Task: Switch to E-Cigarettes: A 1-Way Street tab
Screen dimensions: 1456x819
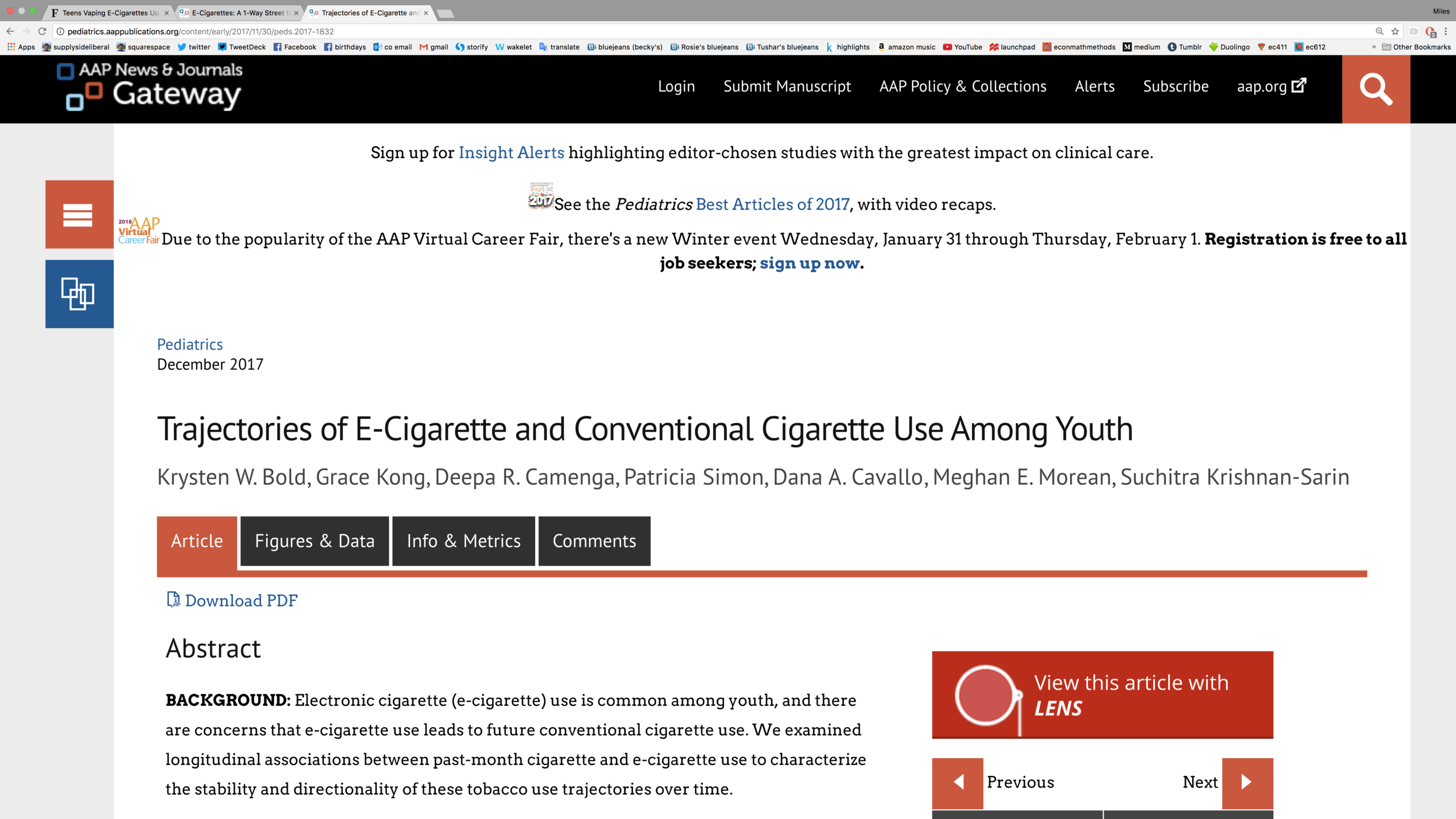Action: [238, 13]
